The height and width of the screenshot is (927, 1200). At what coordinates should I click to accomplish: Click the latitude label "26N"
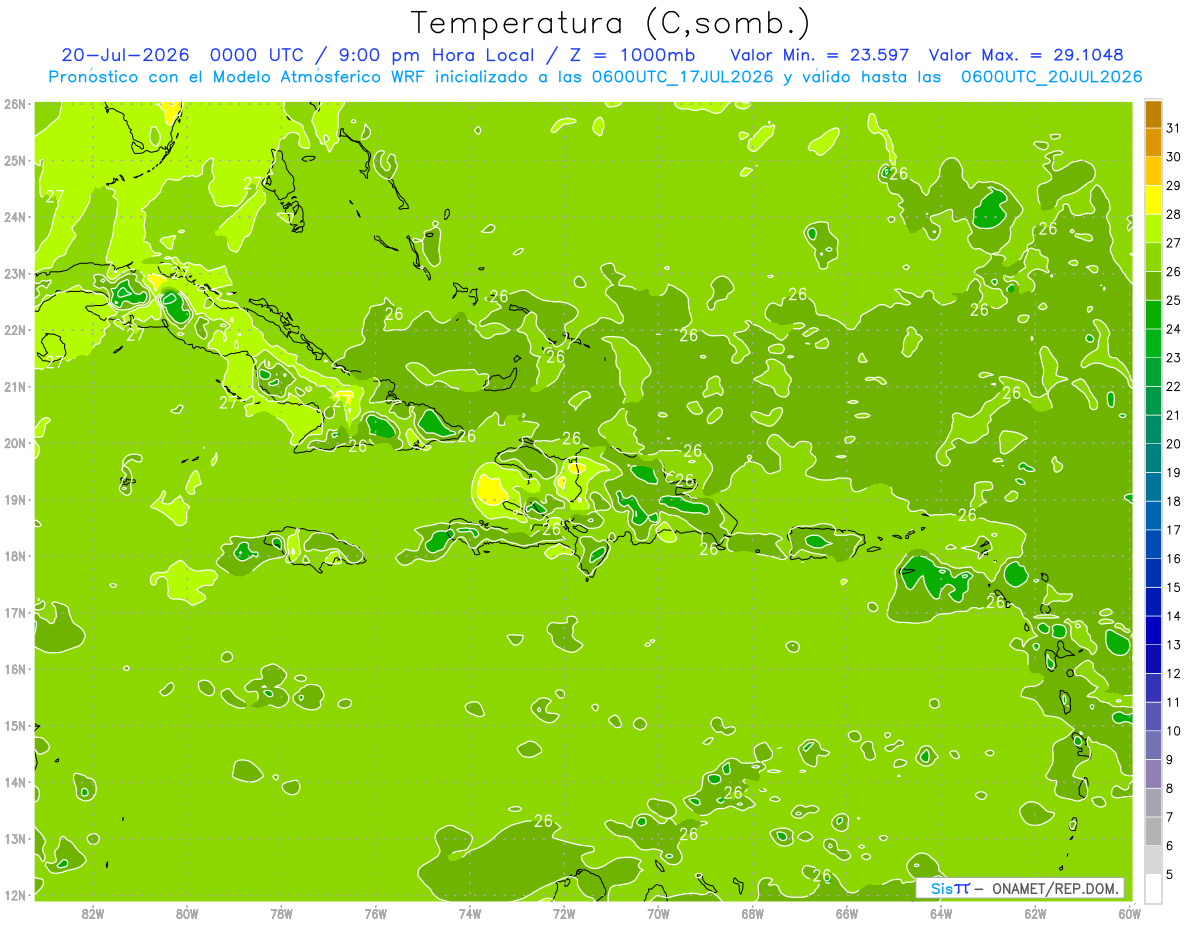[x=15, y=104]
